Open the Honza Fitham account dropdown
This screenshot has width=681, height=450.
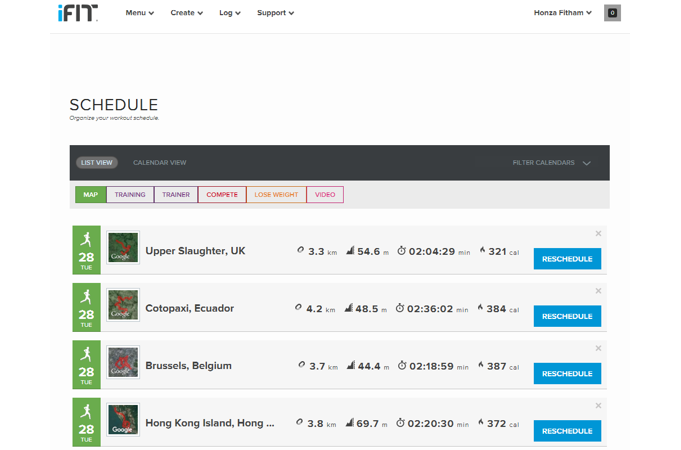point(563,13)
